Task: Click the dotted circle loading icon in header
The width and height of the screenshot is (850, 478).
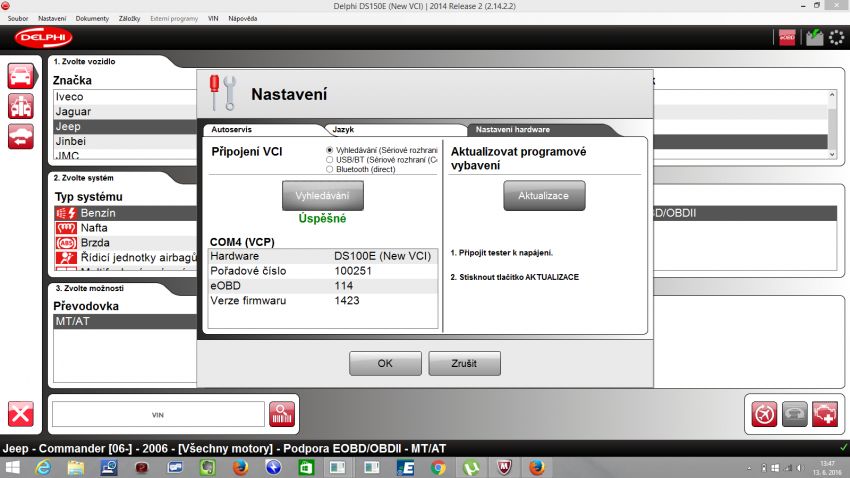Action: click(x=836, y=37)
